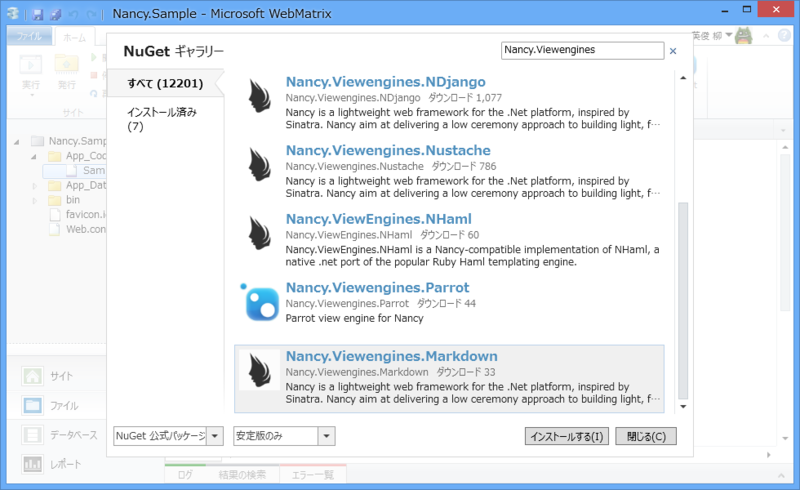This screenshot has height=490, width=800.
Task: Select Web.config file in tree
Action: coord(86,229)
